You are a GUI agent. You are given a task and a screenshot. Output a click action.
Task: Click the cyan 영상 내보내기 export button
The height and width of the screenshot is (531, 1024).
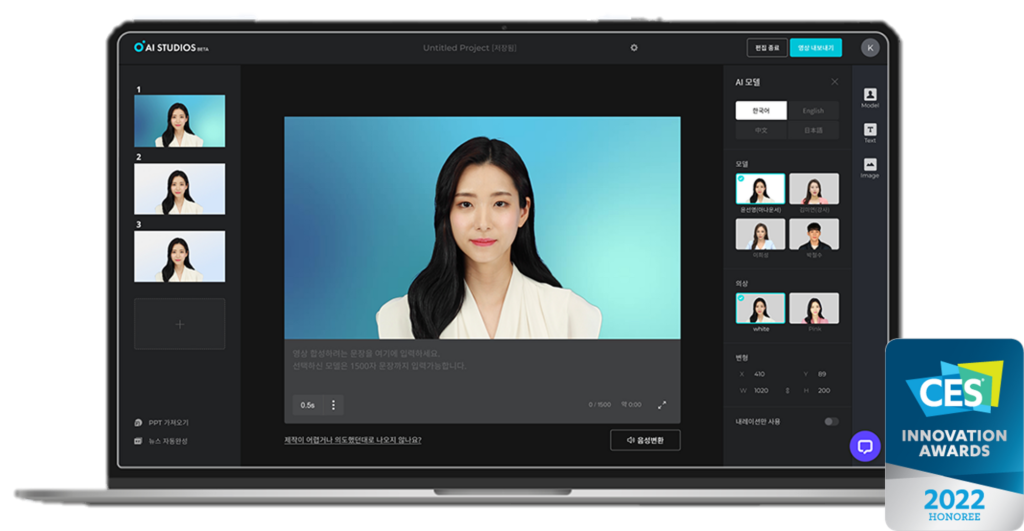(x=816, y=48)
